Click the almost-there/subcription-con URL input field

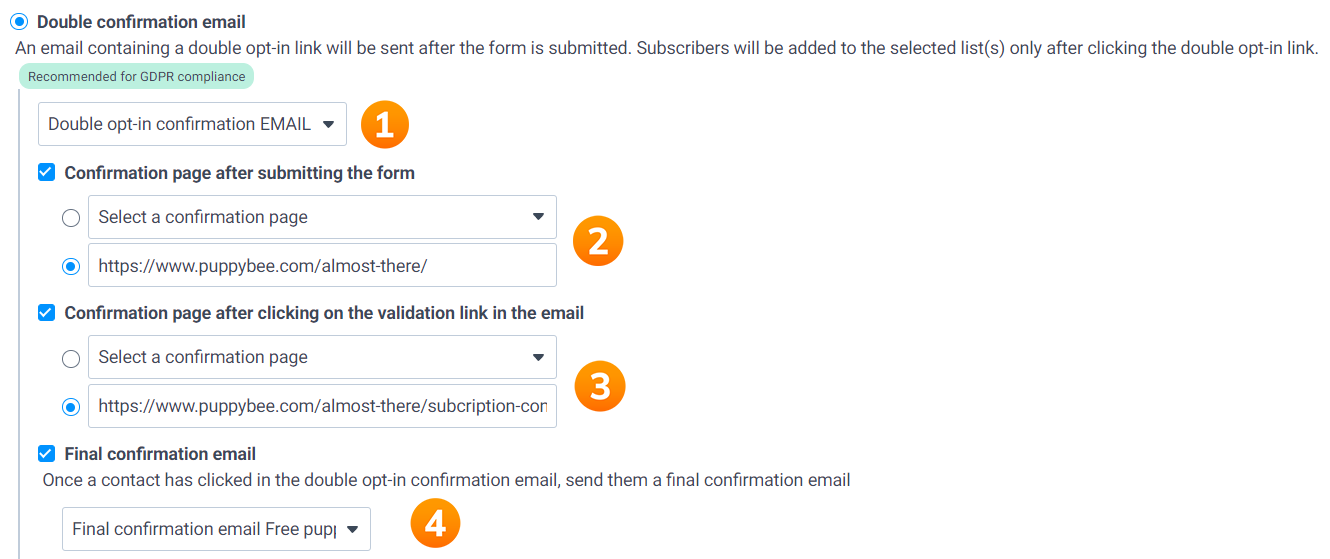click(x=322, y=407)
